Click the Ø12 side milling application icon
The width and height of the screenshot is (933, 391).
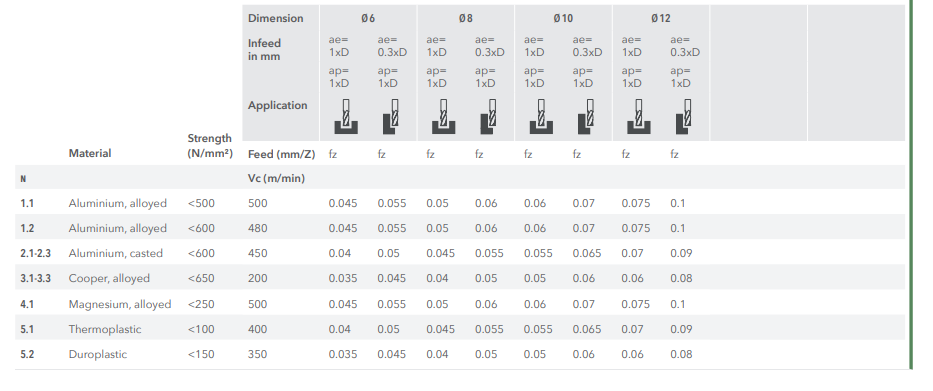pos(684,117)
